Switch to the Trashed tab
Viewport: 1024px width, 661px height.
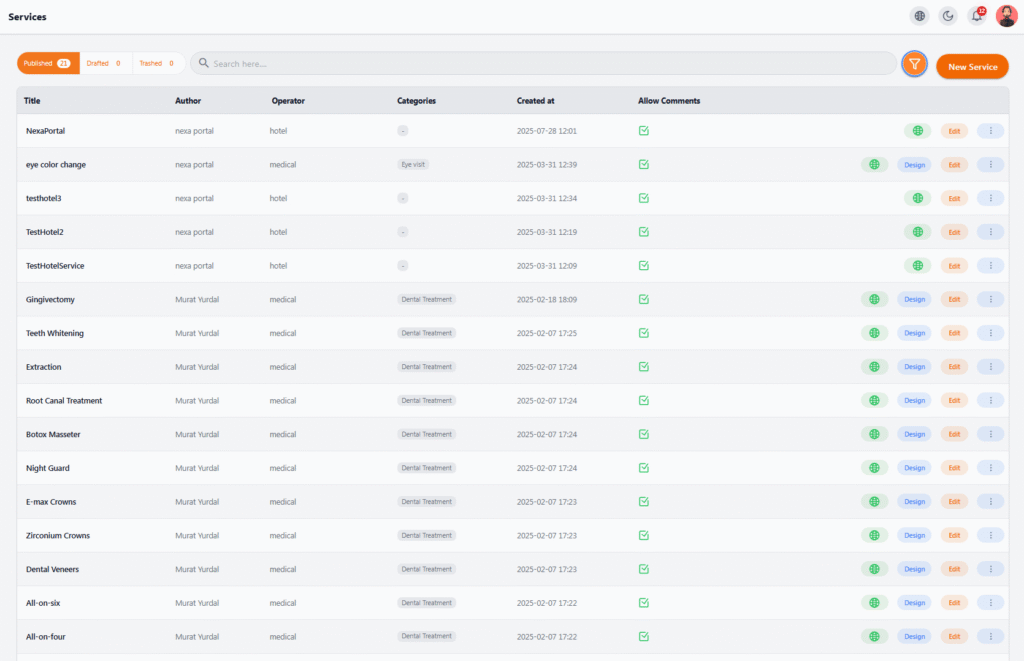(157, 63)
